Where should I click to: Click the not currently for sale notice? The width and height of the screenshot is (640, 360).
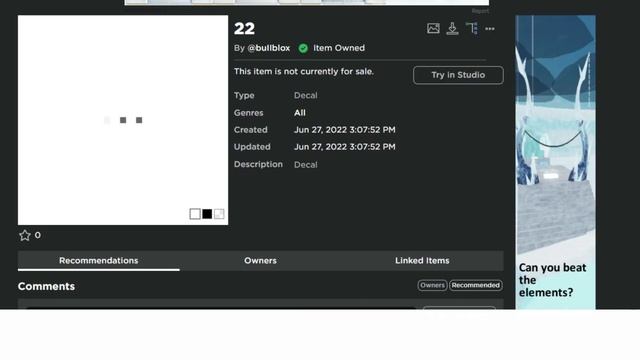click(x=304, y=71)
